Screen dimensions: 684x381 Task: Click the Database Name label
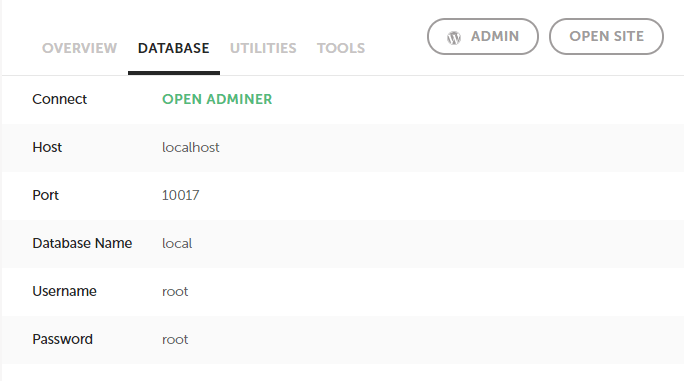pos(82,243)
